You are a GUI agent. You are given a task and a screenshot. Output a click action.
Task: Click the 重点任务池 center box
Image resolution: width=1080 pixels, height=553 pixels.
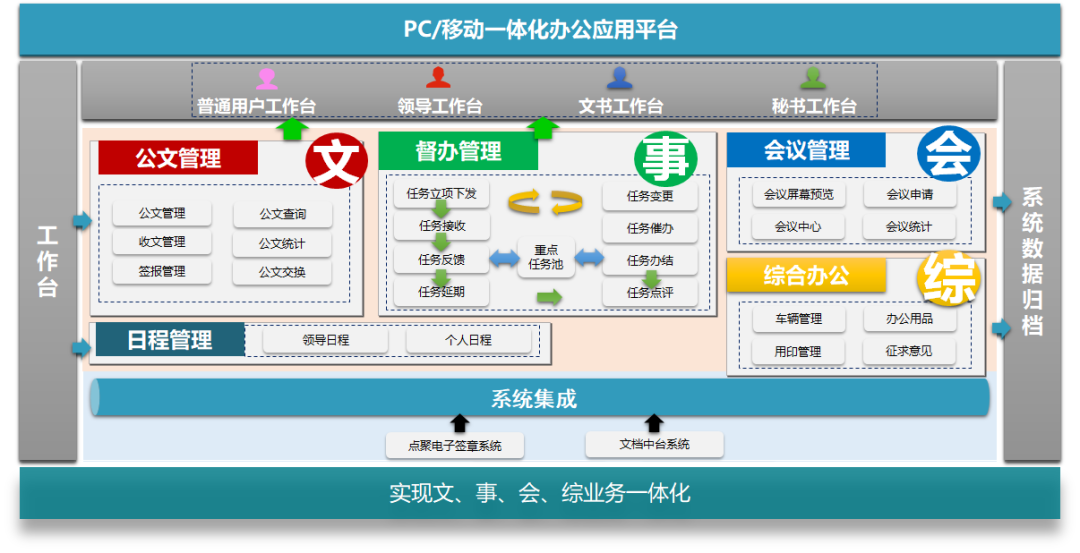pos(546,257)
